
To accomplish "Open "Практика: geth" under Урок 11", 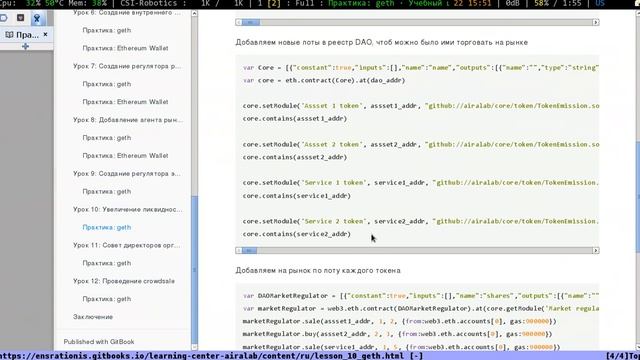I will (x=107, y=263).
